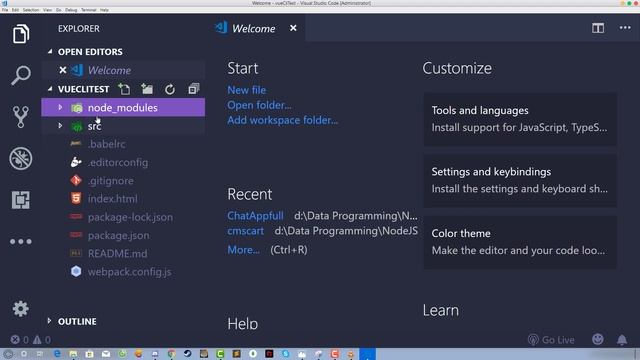Open Skype from the taskbar
640x360 pixels.
tap(286, 354)
